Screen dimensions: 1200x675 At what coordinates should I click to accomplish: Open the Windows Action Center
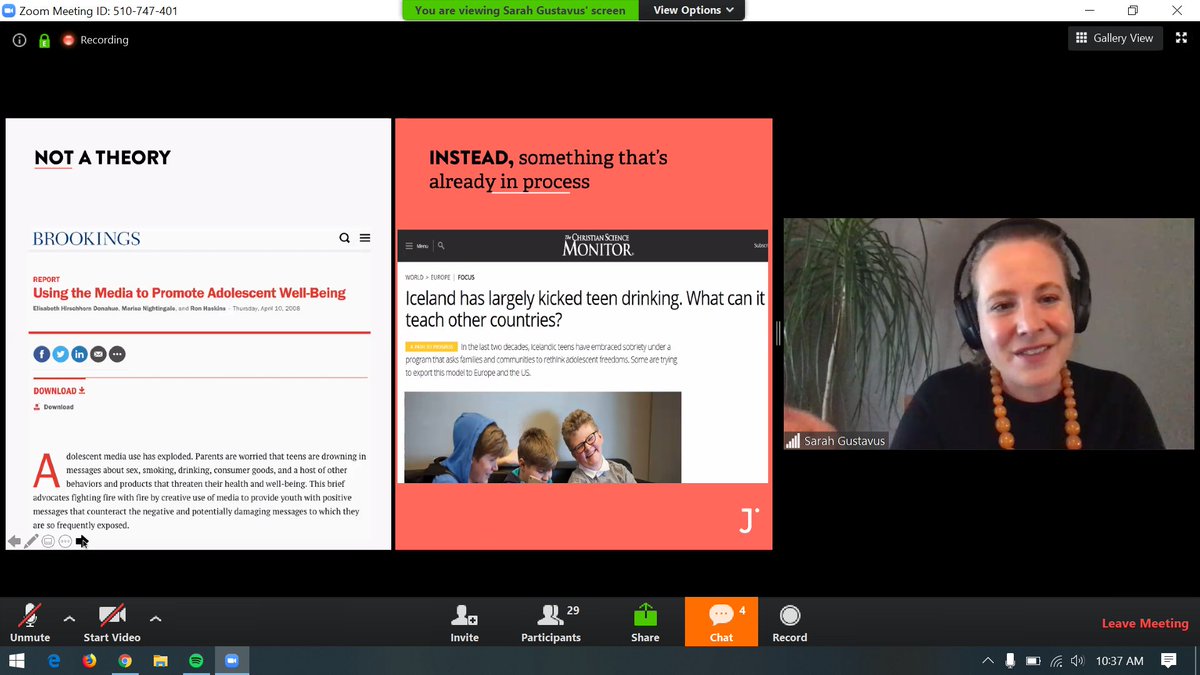point(1169,661)
